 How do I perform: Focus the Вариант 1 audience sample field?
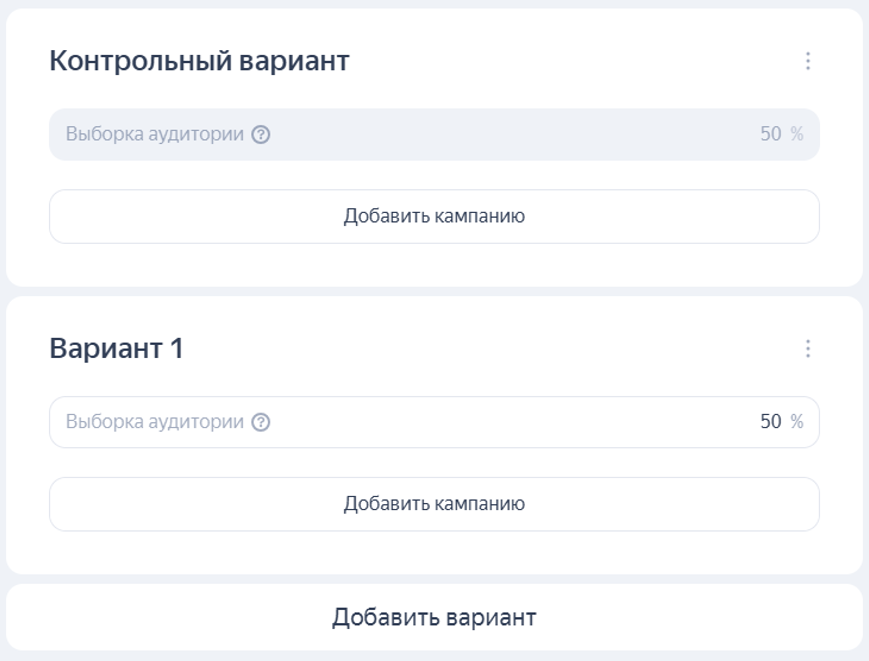click(500, 422)
